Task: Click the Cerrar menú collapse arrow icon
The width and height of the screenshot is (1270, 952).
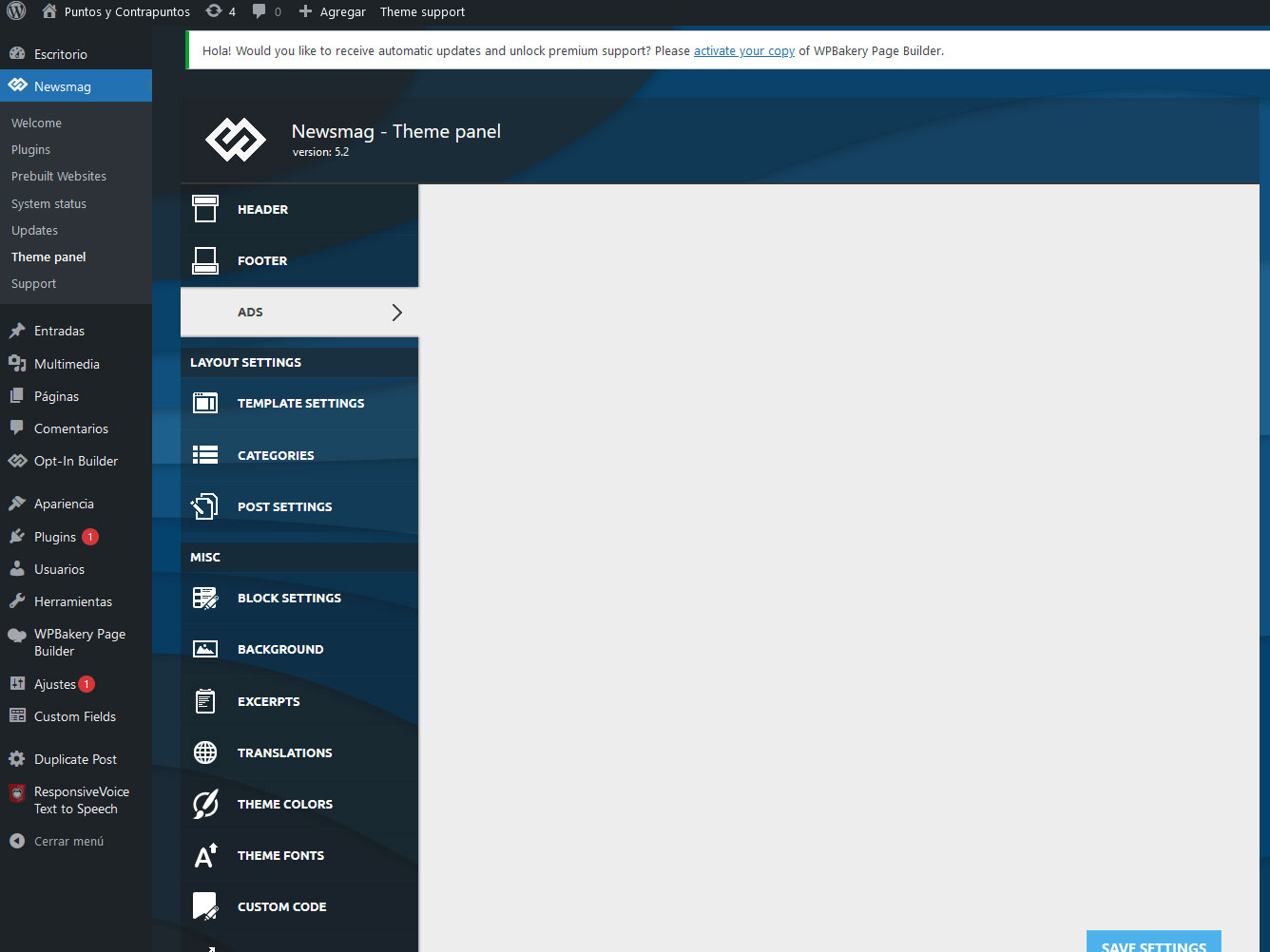Action: [17, 841]
